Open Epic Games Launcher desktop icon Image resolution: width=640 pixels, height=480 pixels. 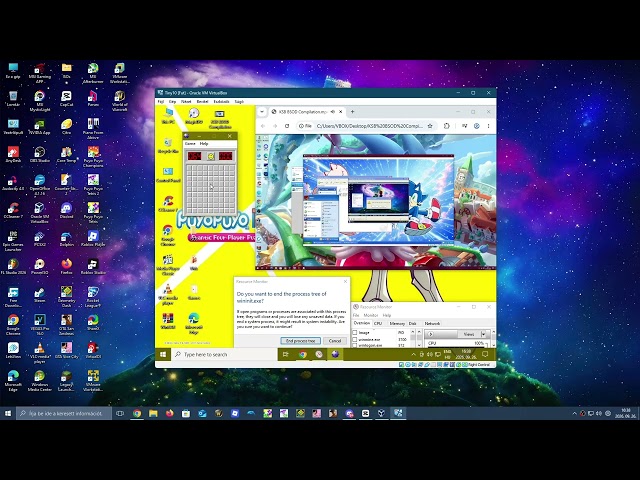coord(13,241)
